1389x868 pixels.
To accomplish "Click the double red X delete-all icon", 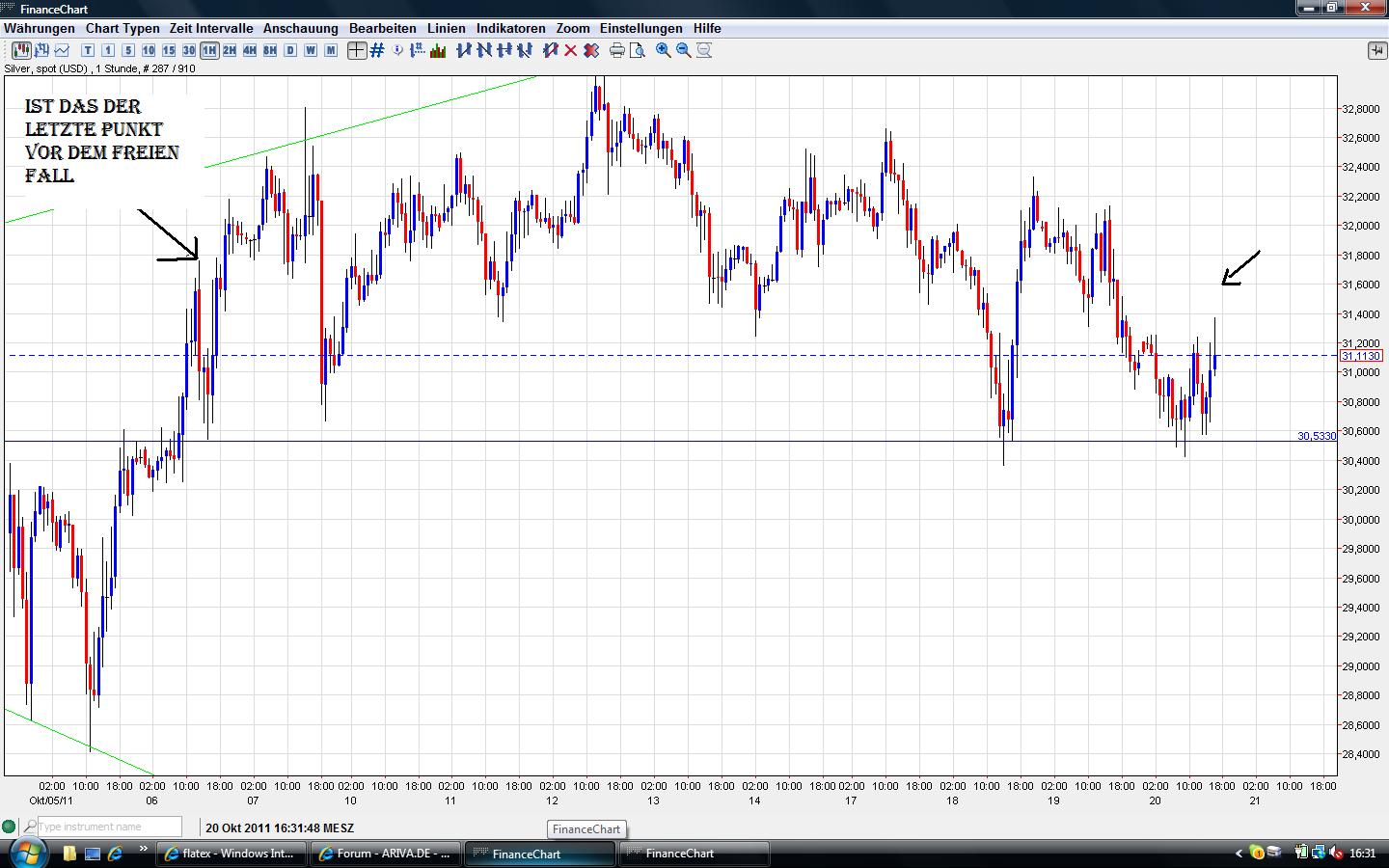I will [591, 50].
